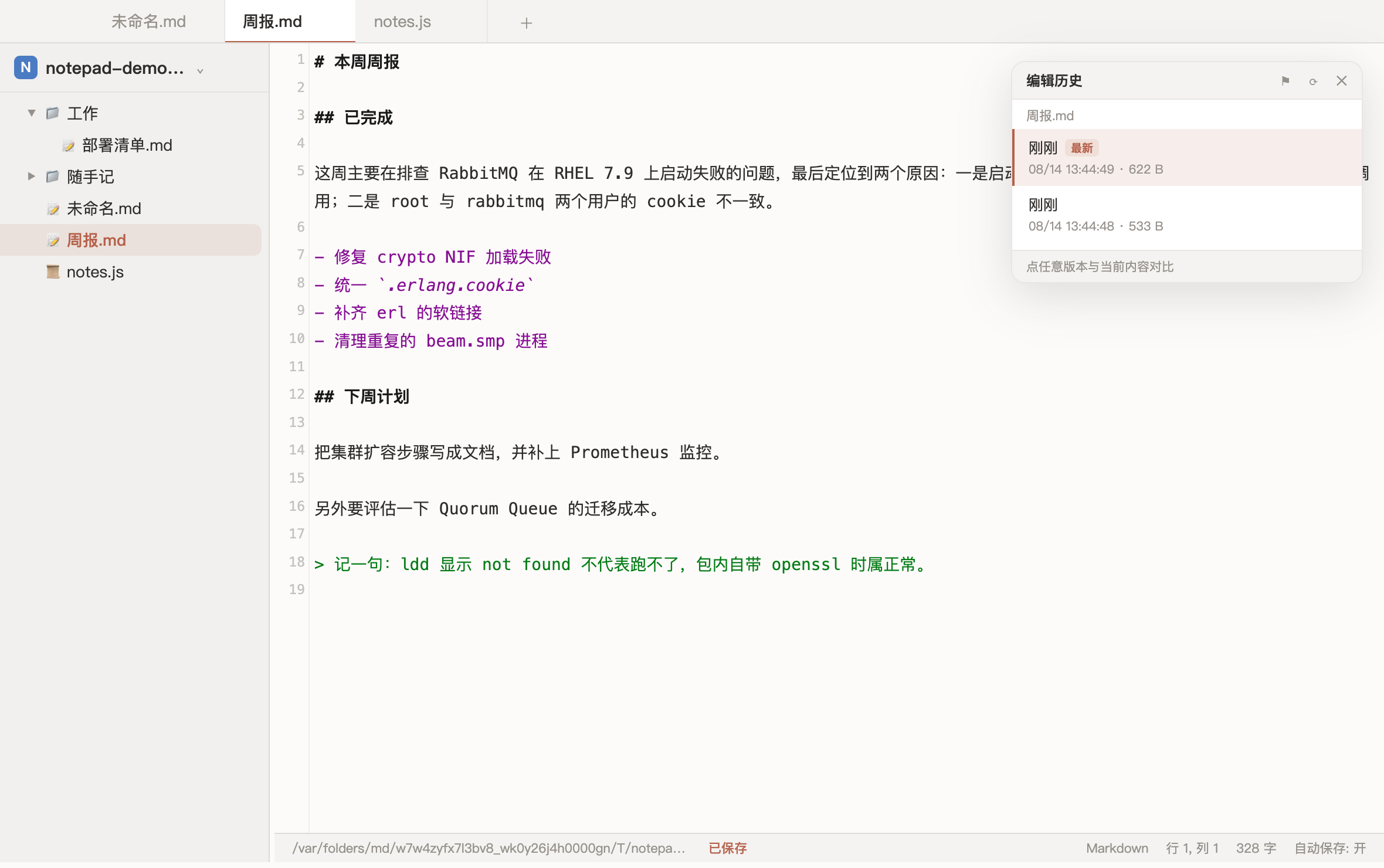1384x868 pixels.
Task: Collapse the 工作 folder
Action: click(32, 113)
